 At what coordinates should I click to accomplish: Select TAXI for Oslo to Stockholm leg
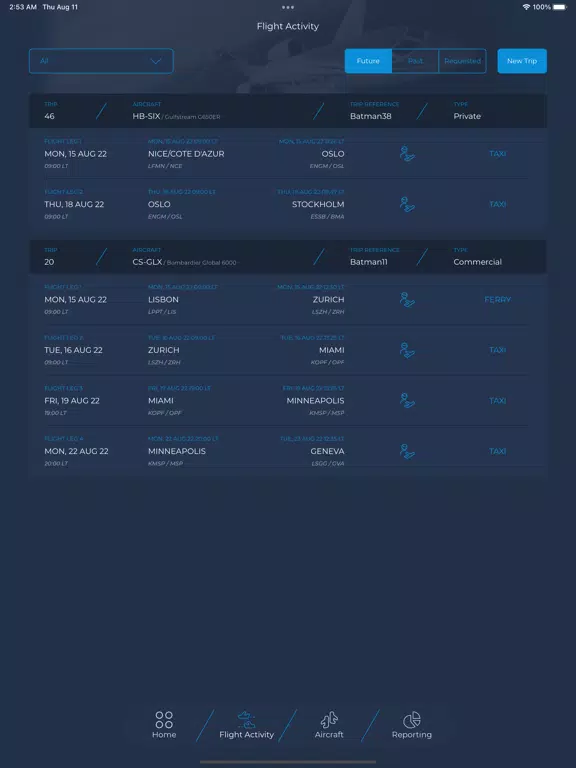coord(498,204)
